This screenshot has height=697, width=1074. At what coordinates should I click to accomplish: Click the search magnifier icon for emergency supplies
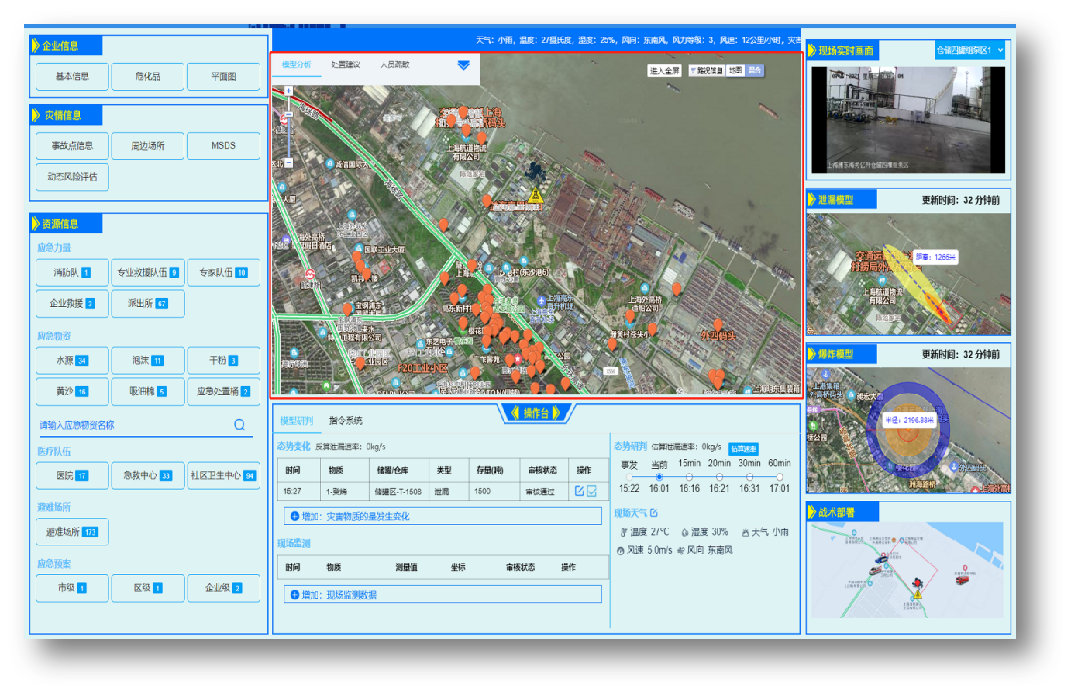(240, 425)
